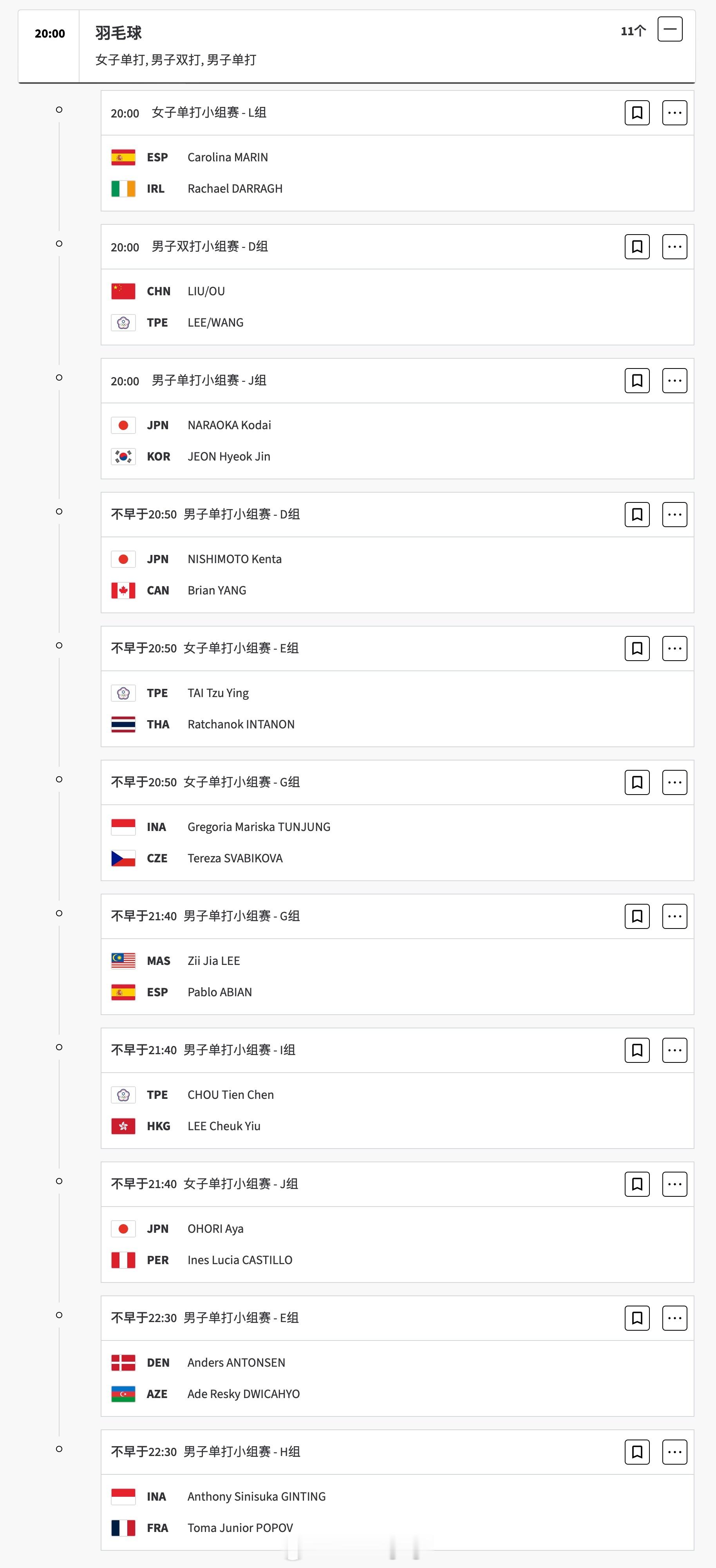Click bookmark icon for Anders ANTONSEN match
Image resolution: width=716 pixels, height=1568 pixels.
pyautogui.click(x=637, y=1318)
